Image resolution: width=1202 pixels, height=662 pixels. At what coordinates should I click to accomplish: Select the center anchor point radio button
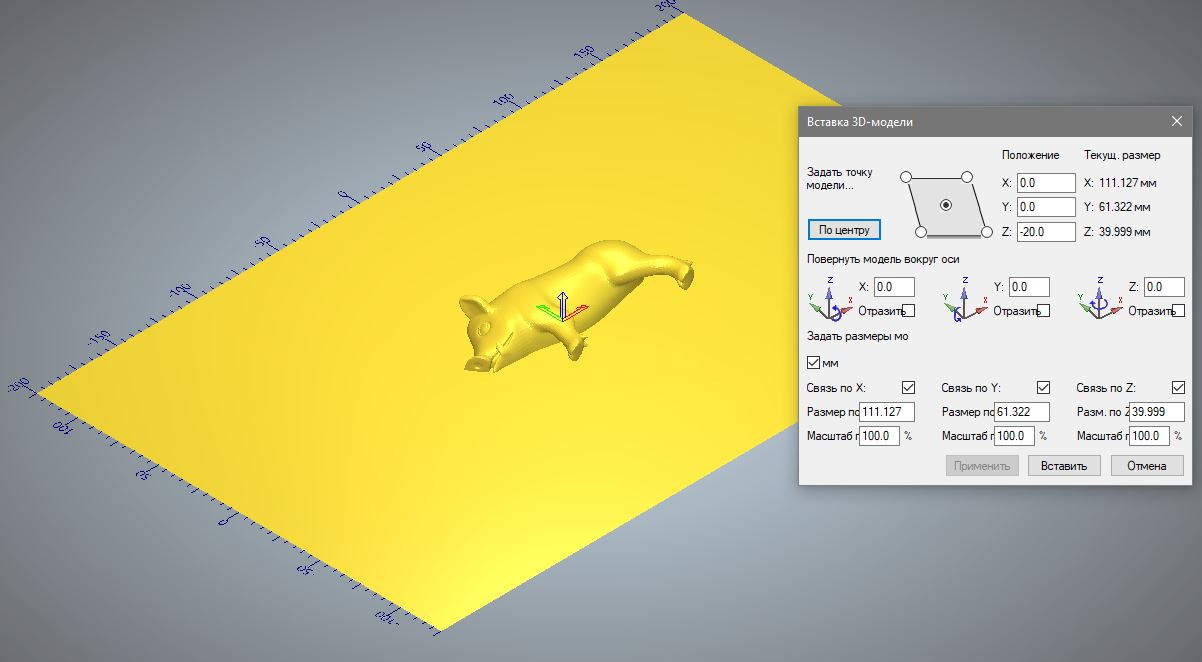click(x=946, y=205)
